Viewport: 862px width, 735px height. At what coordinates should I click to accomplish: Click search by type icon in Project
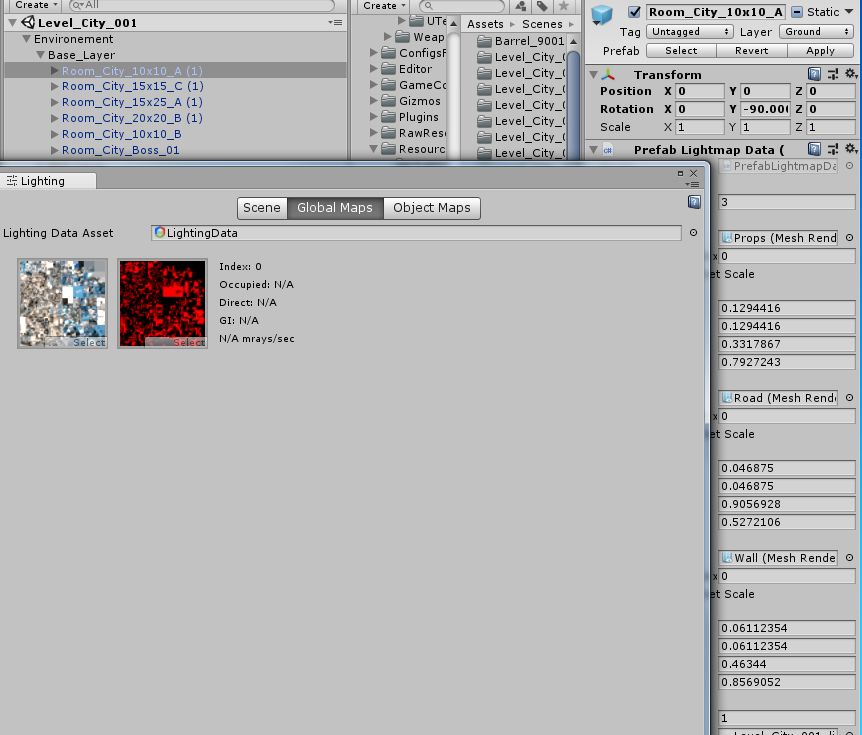(520, 6)
